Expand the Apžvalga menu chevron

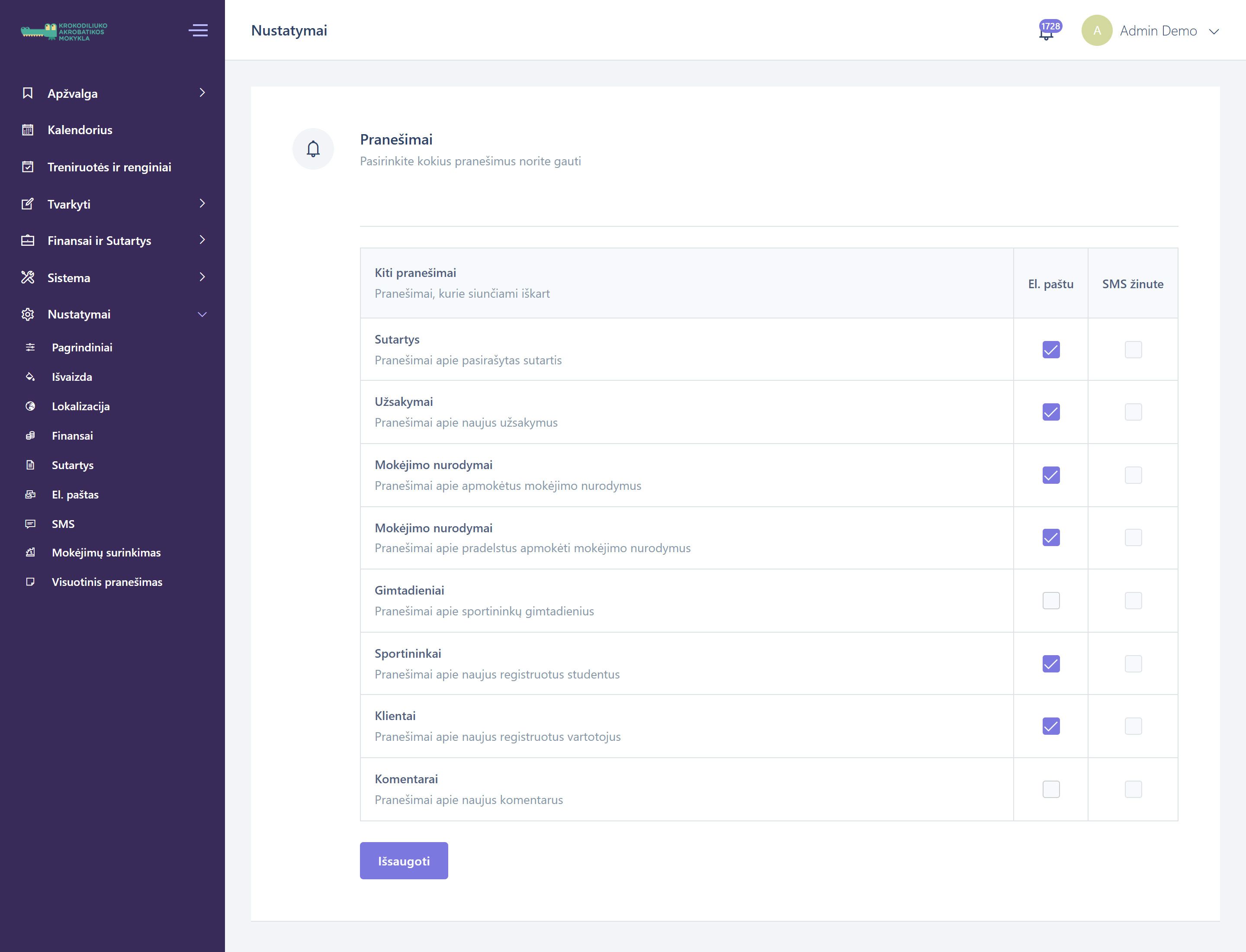point(202,93)
